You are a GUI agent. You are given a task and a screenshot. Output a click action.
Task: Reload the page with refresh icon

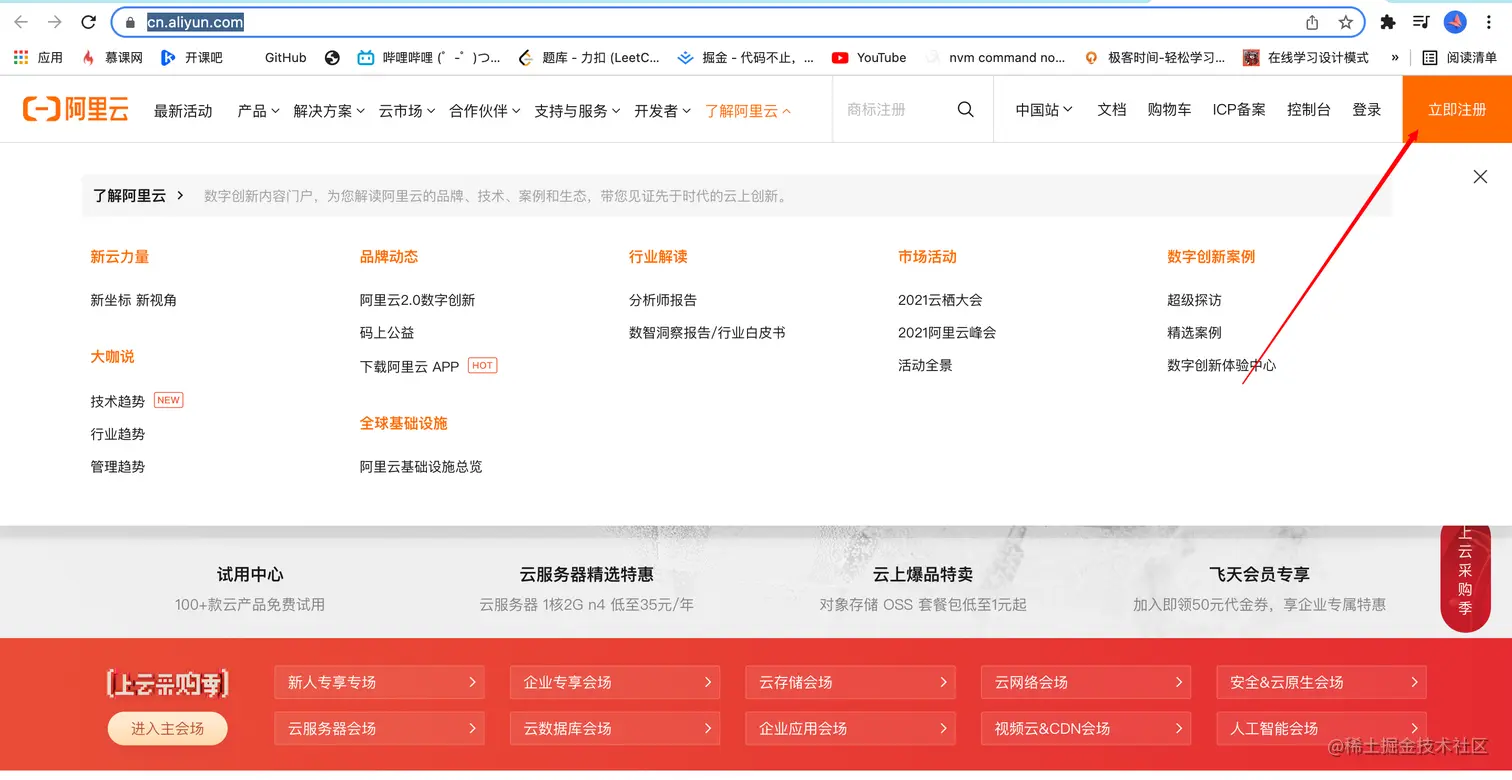[89, 22]
